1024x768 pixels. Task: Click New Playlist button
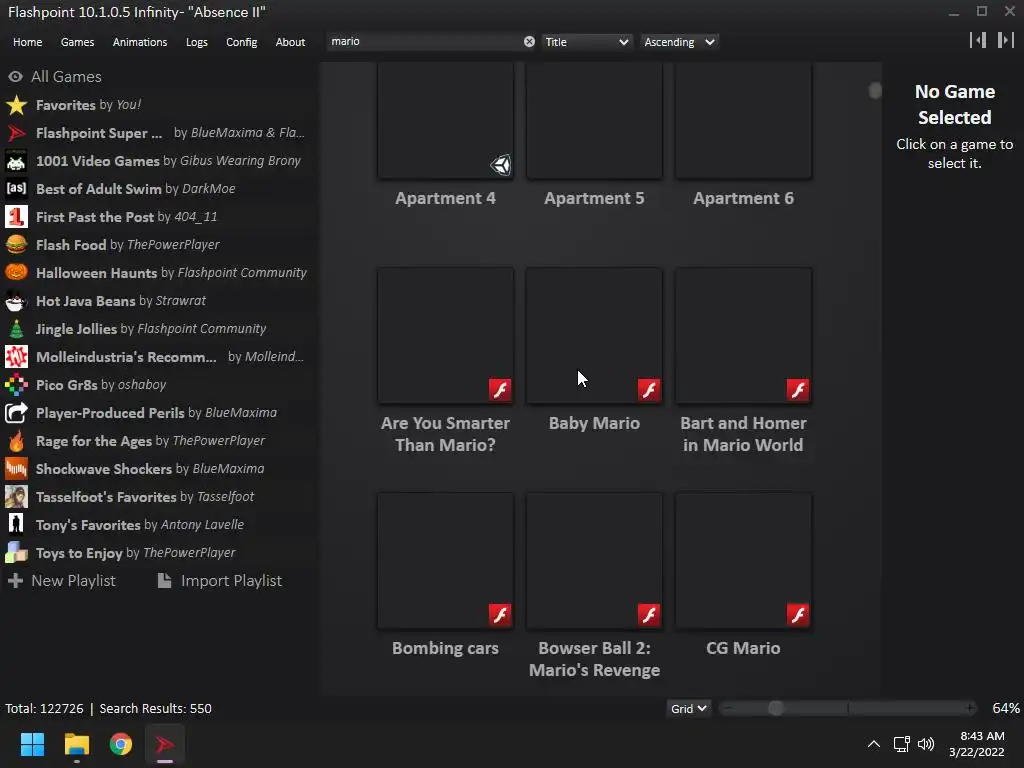(x=62, y=581)
